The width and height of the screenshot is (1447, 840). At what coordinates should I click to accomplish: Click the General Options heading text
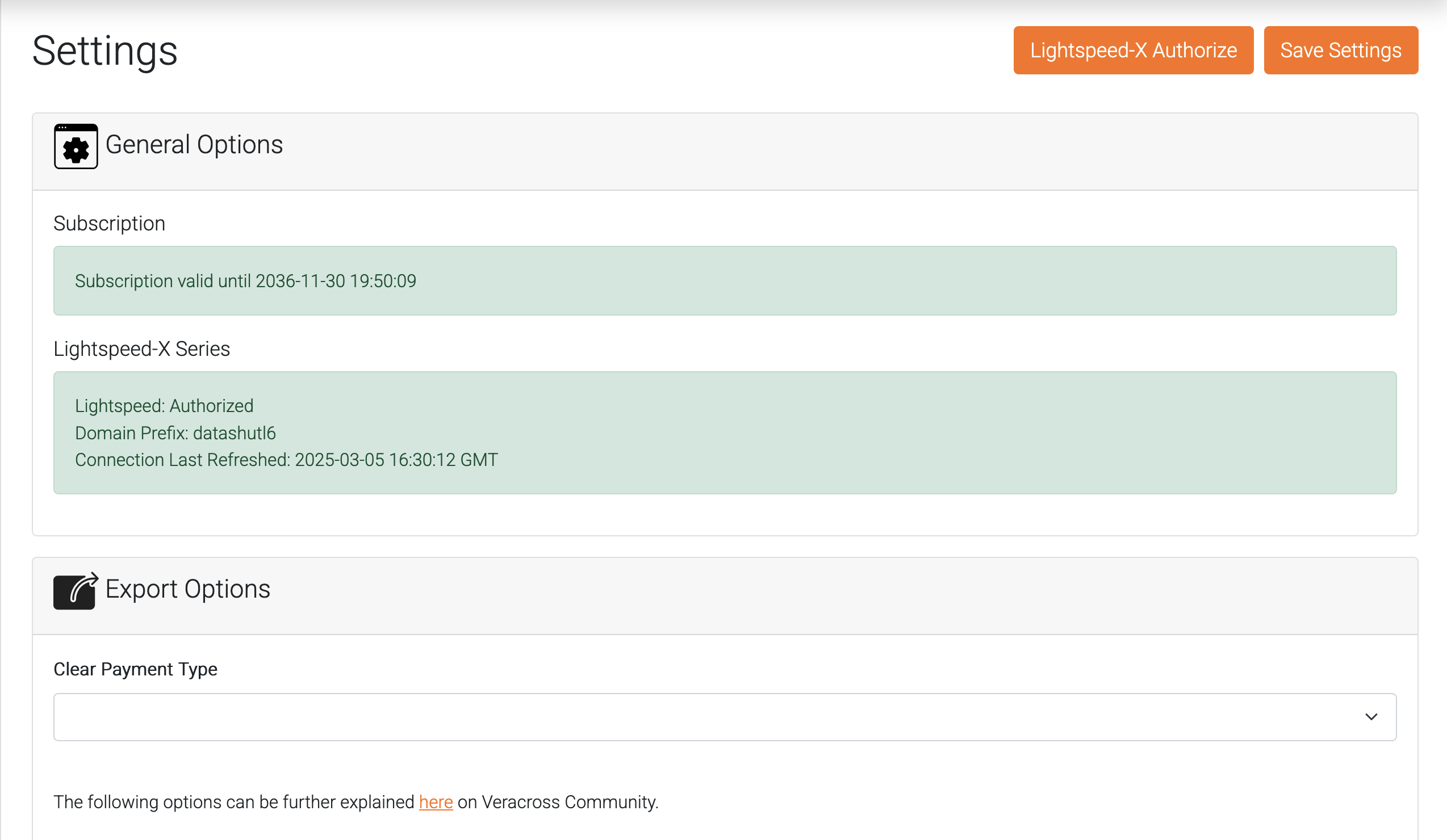click(194, 145)
